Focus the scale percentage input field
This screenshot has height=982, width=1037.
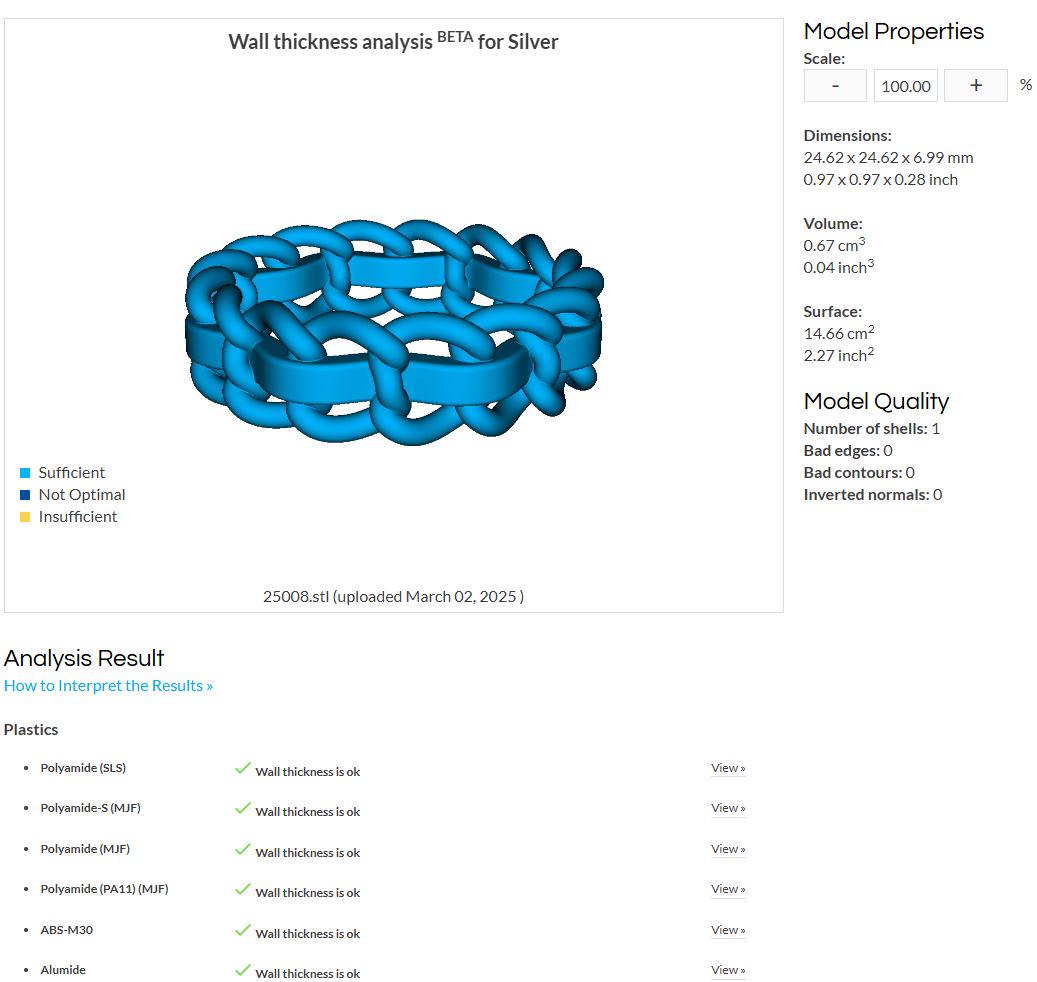coord(905,85)
